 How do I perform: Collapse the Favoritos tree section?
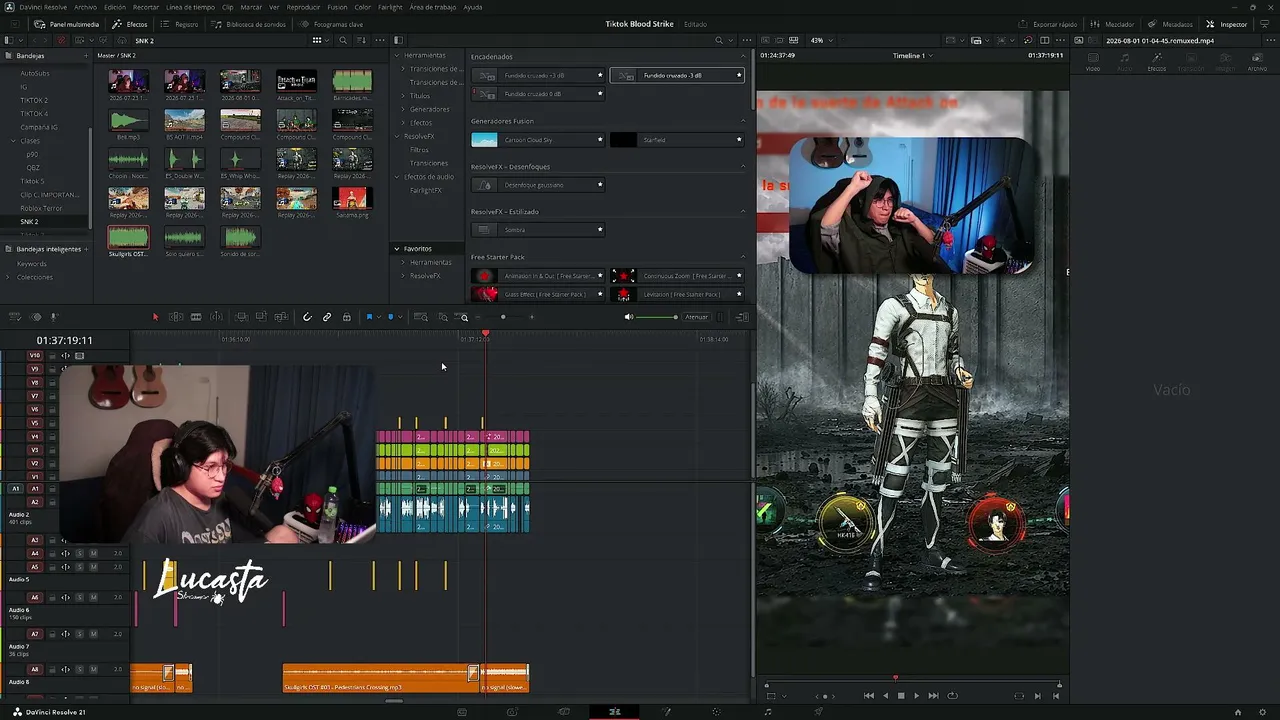397,249
